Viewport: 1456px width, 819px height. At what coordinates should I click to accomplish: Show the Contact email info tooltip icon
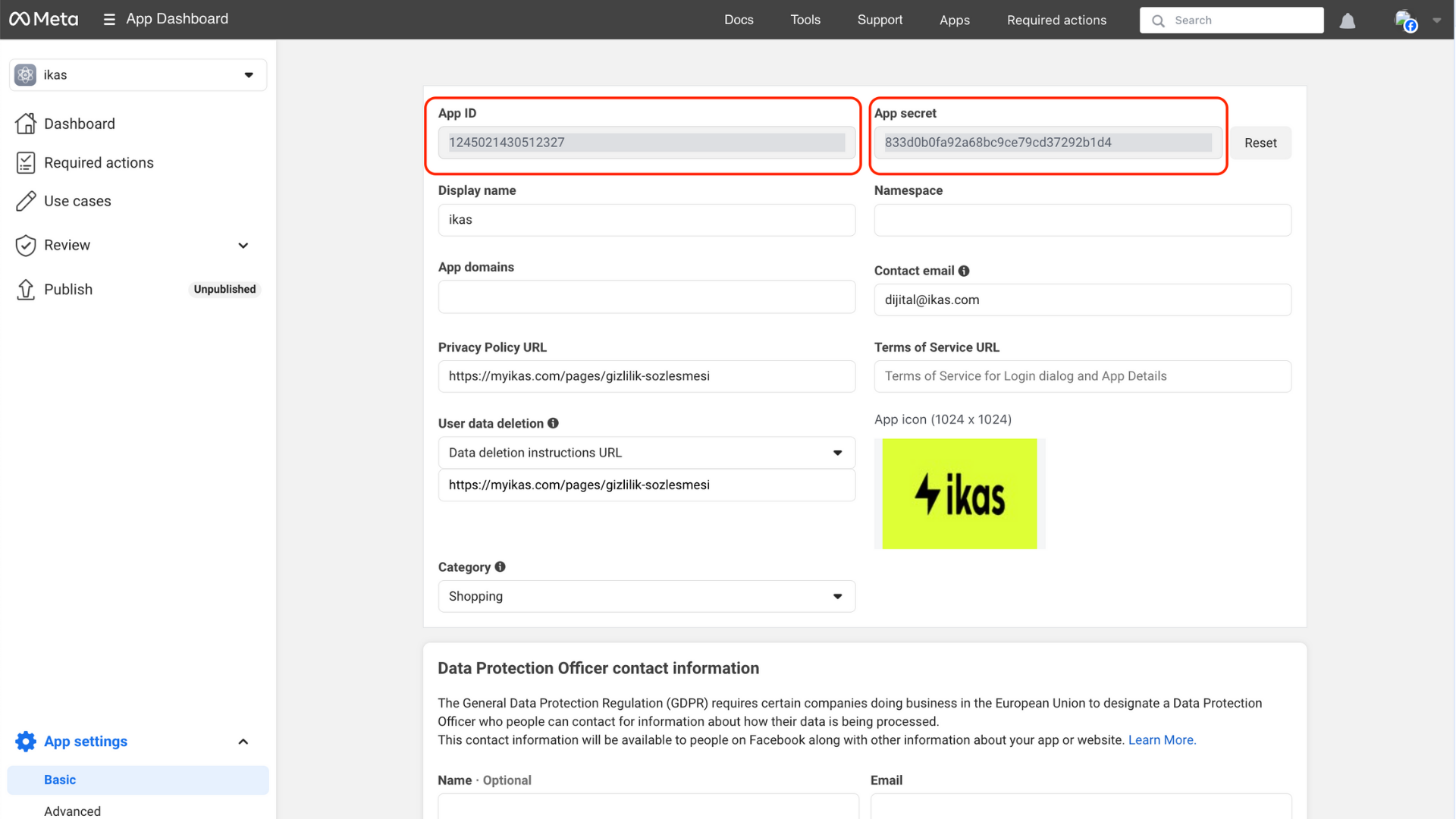click(x=964, y=271)
